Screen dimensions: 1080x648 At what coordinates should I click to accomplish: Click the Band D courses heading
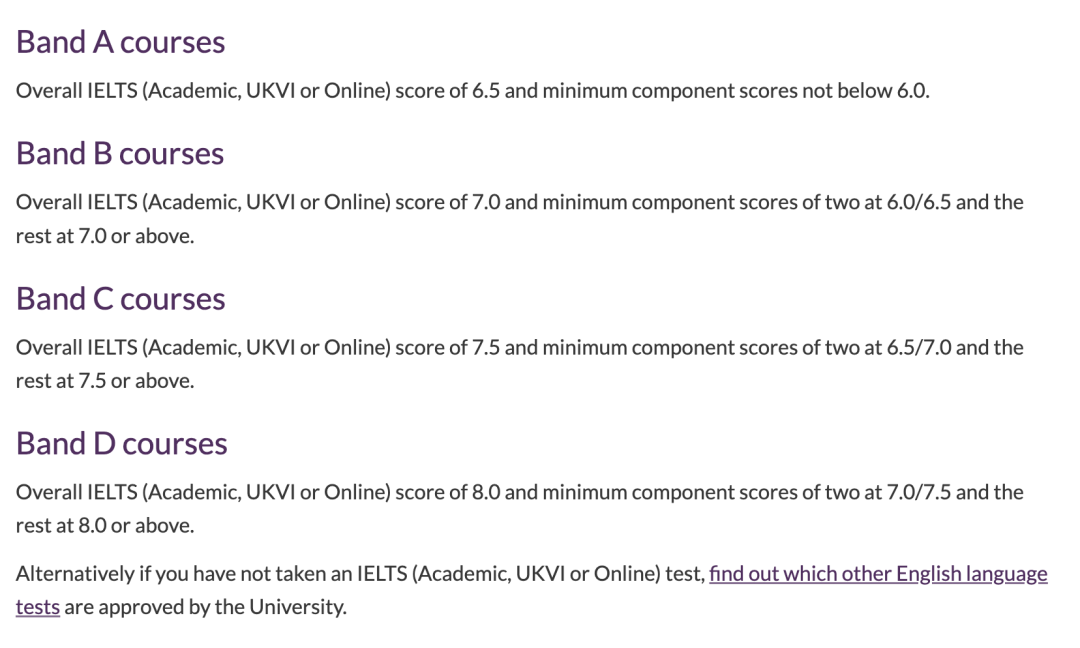[121, 443]
